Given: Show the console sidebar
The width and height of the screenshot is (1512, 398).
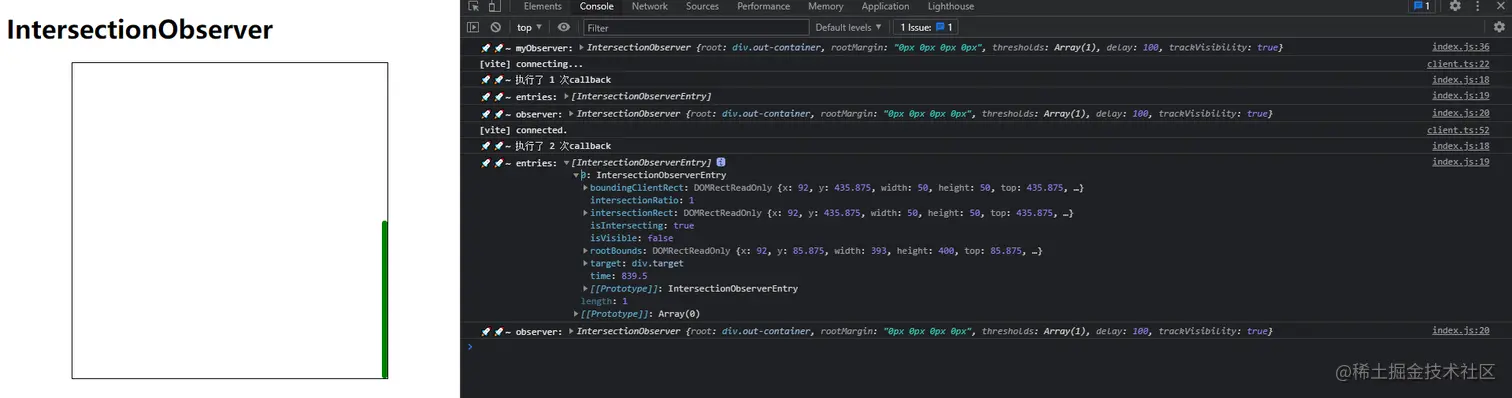Looking at the screenshot, I should [474, 28].
